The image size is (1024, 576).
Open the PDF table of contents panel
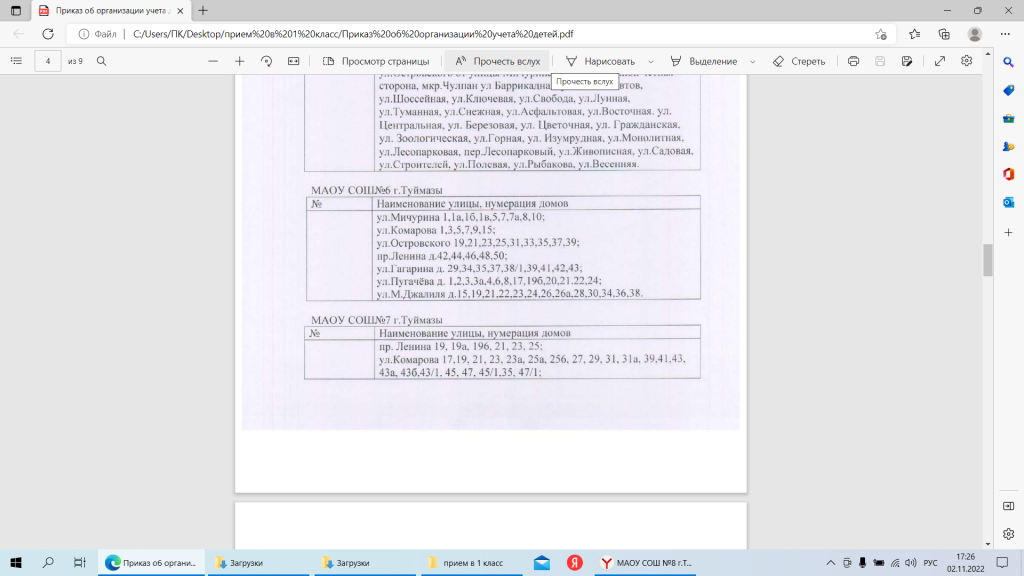pyautogui.click(x=16, y=61)
